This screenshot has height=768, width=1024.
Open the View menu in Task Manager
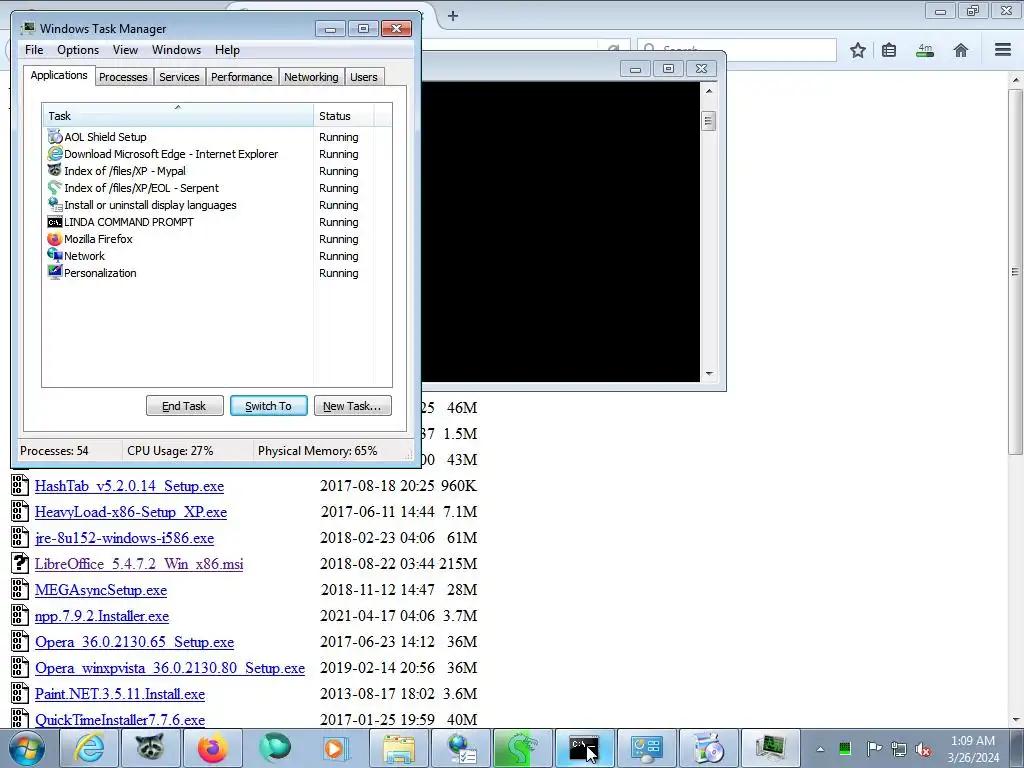coord(125,50)
